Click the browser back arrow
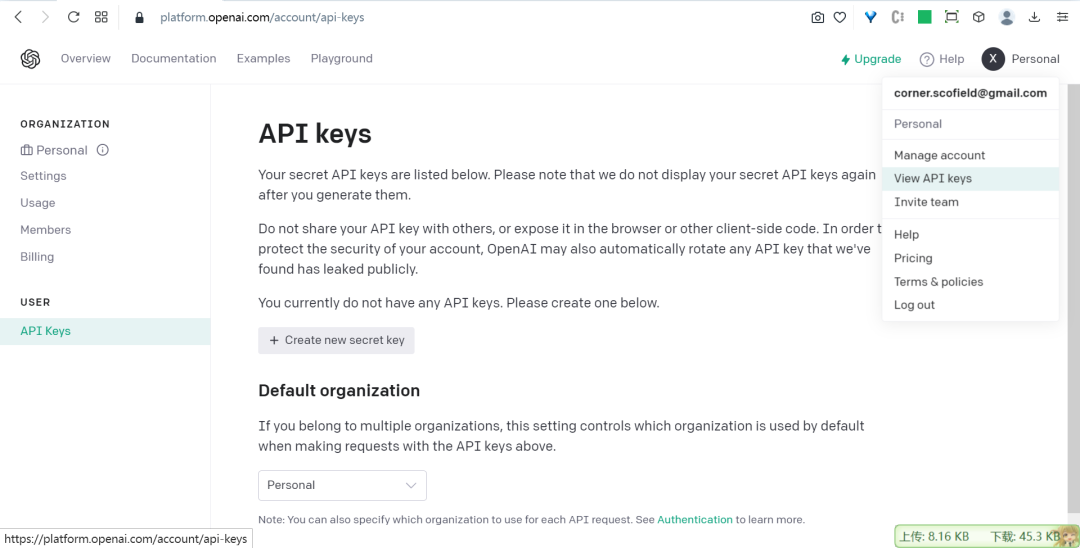 (x=18, y=17)
